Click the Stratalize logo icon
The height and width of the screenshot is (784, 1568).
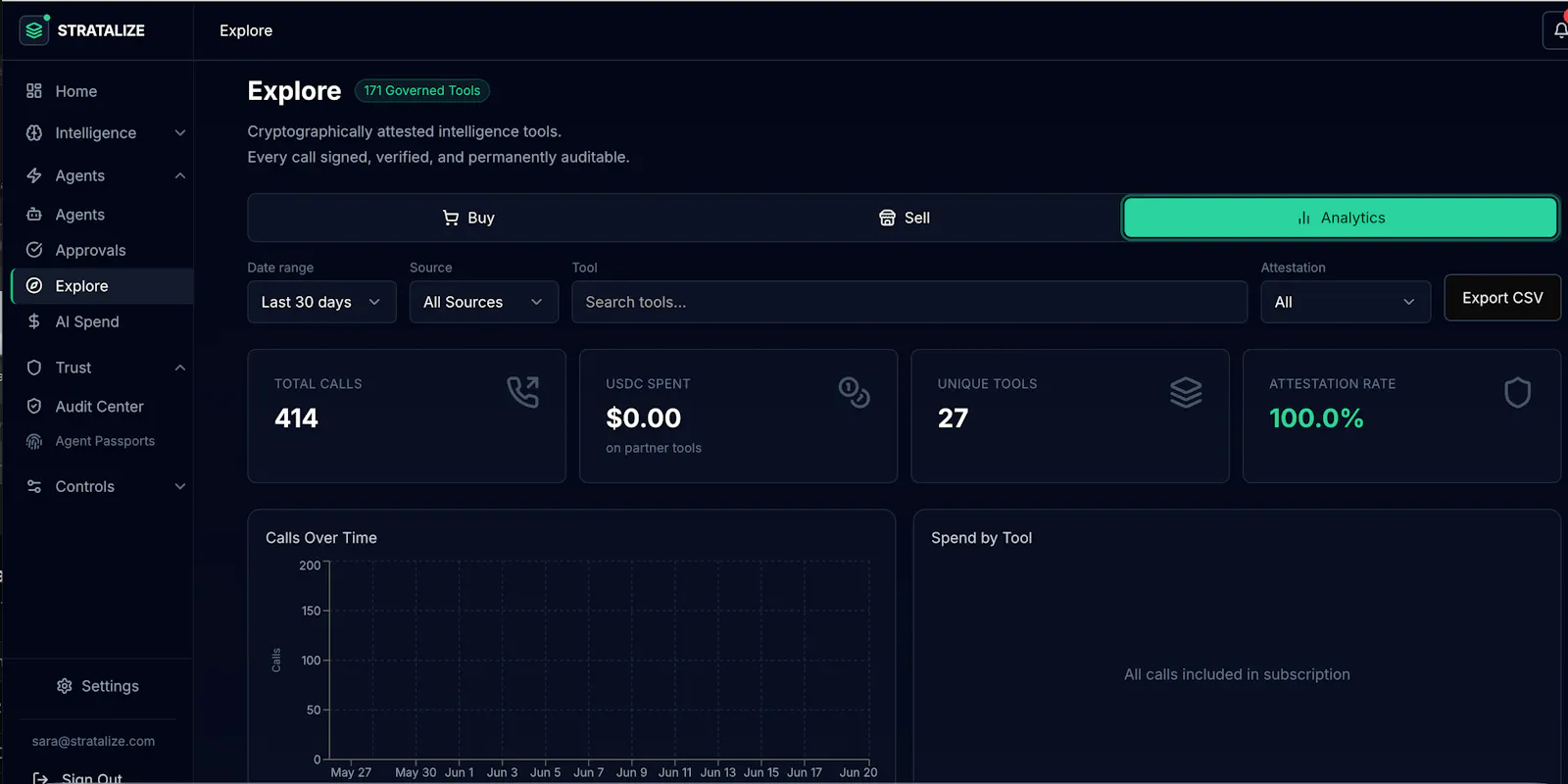point(34,30)
